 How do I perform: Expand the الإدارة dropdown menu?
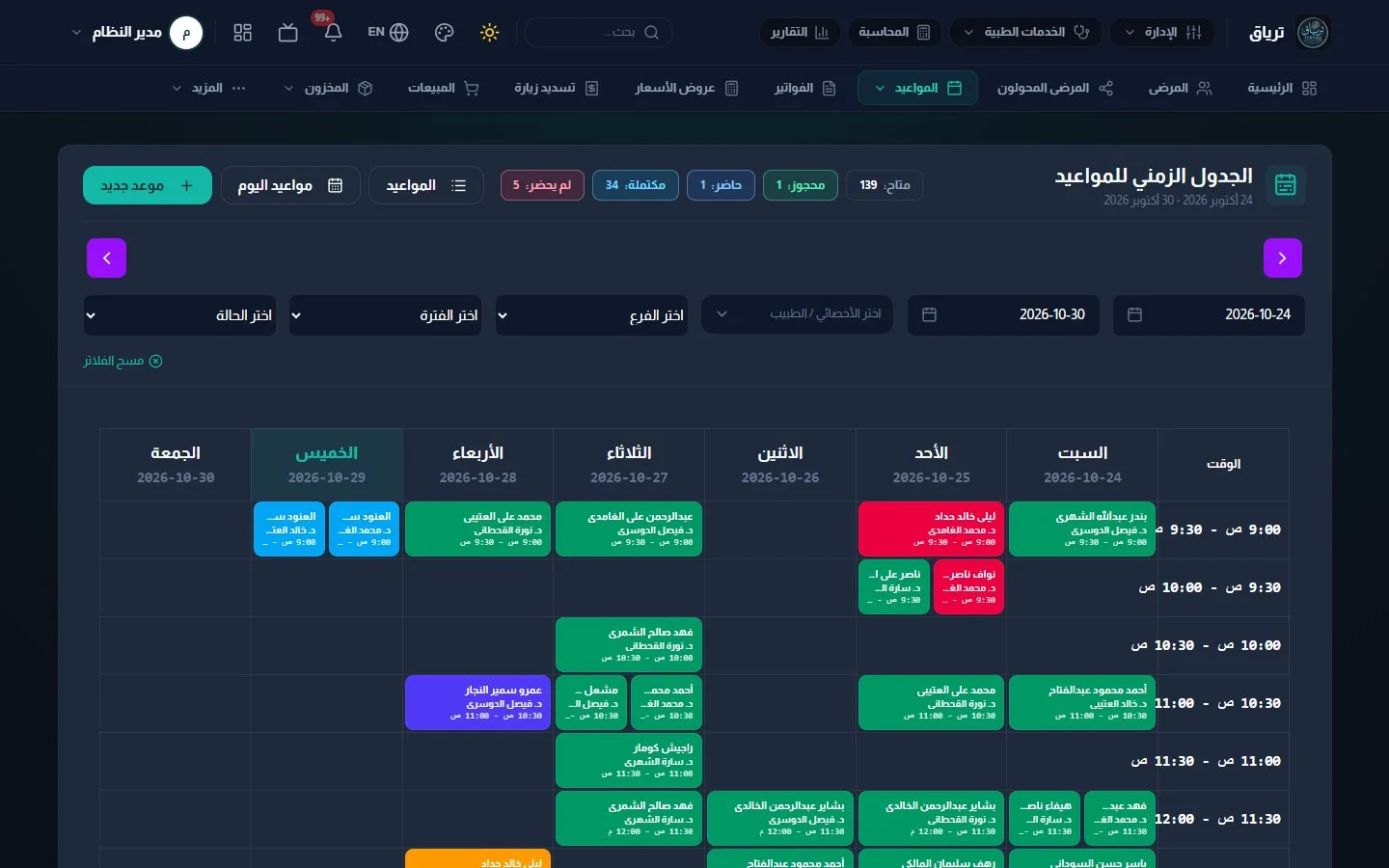[1162, 33]
